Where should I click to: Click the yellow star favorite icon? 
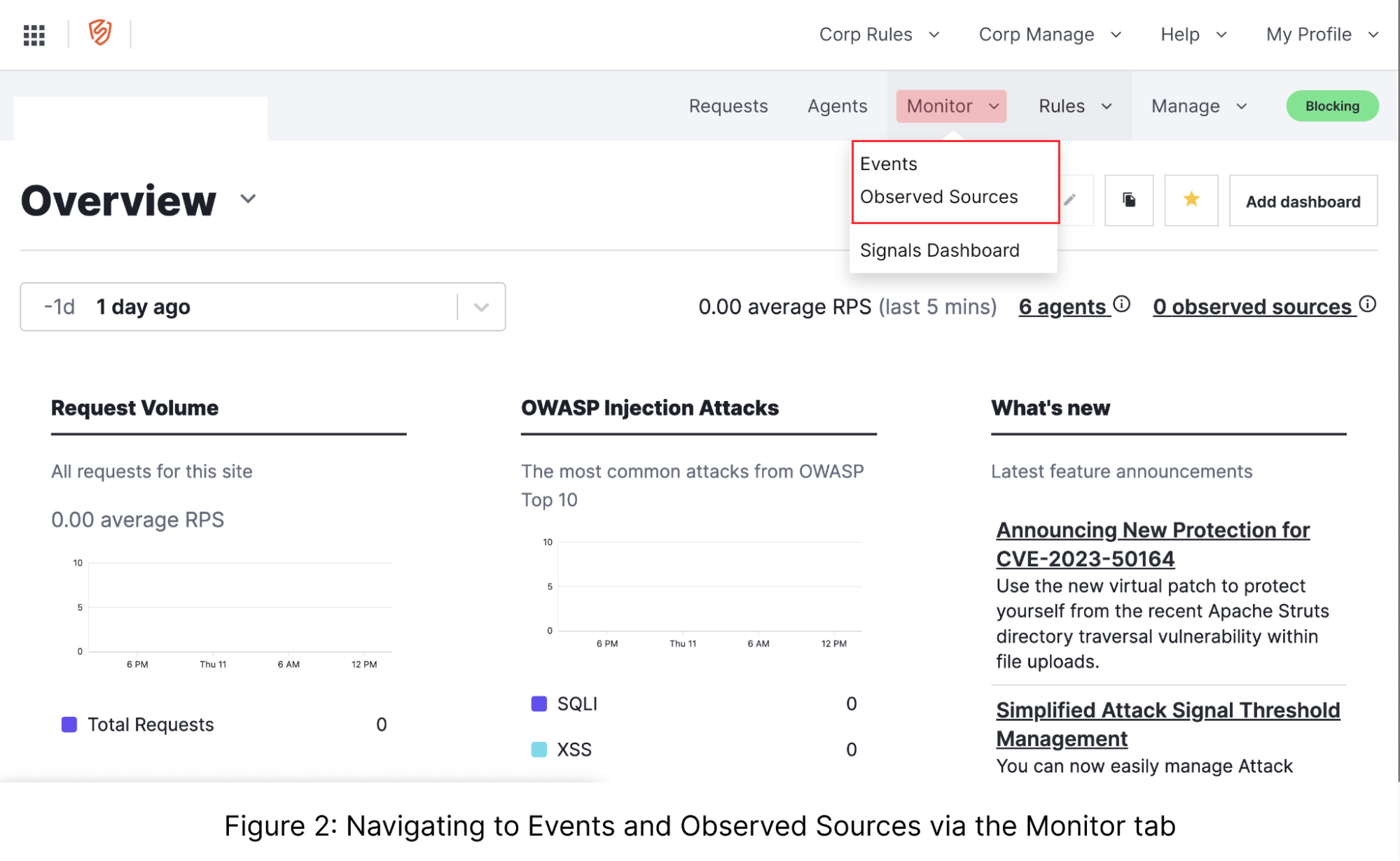[1191, 200]
